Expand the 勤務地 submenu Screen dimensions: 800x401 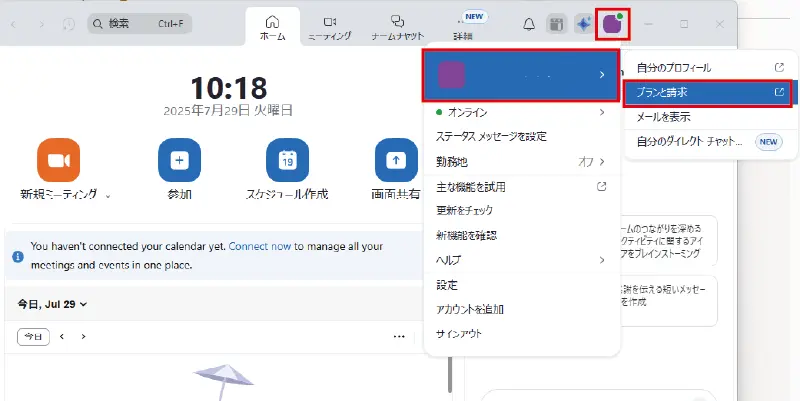521,162
